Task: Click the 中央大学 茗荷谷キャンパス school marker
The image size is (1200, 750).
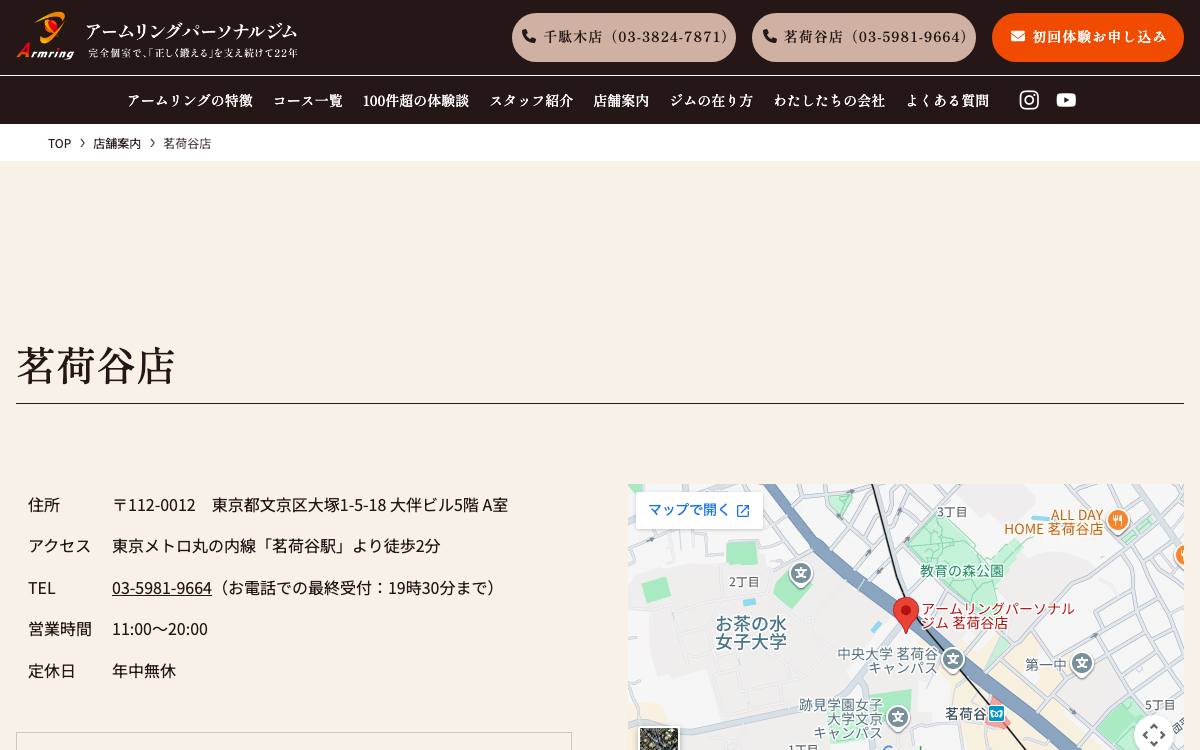Action: (x=953, y=659)
